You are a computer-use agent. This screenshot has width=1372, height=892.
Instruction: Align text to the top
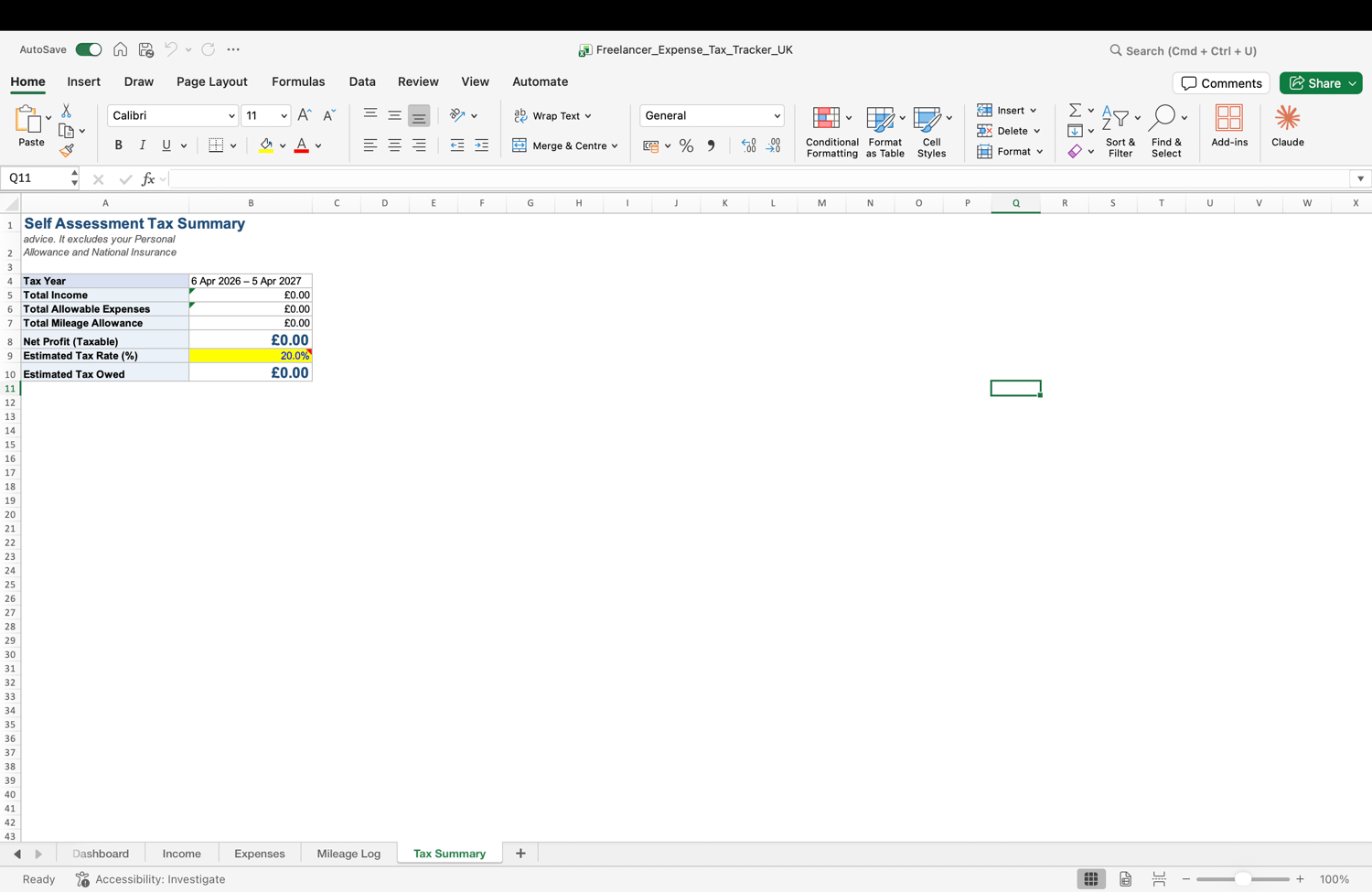(370, 115)
